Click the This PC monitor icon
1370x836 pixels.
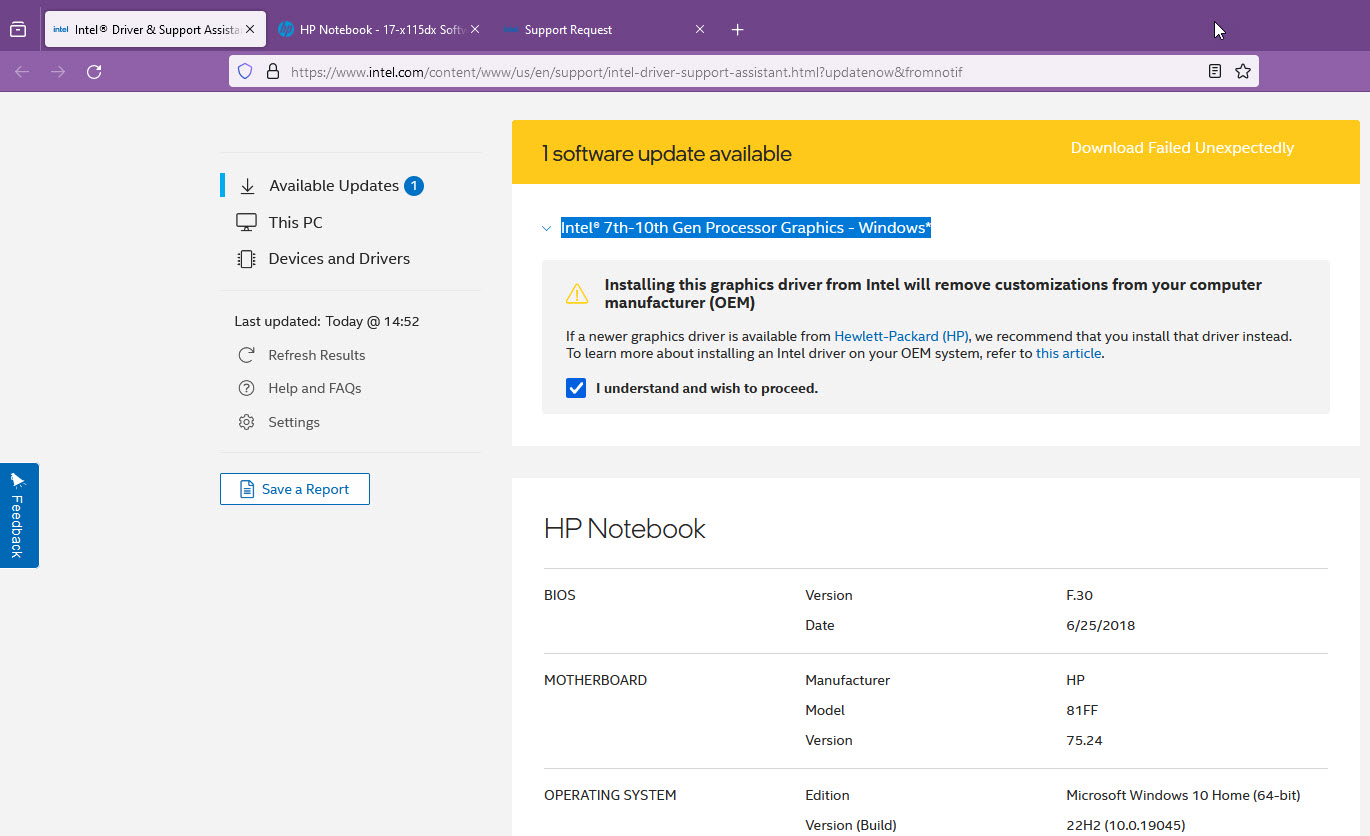(246, 222)
